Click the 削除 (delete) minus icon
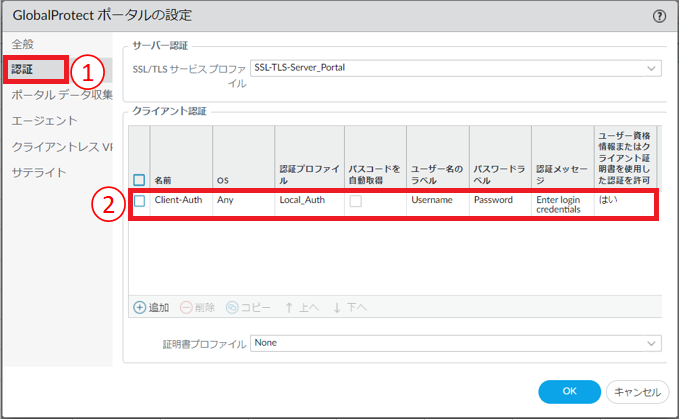 [185, 307]
